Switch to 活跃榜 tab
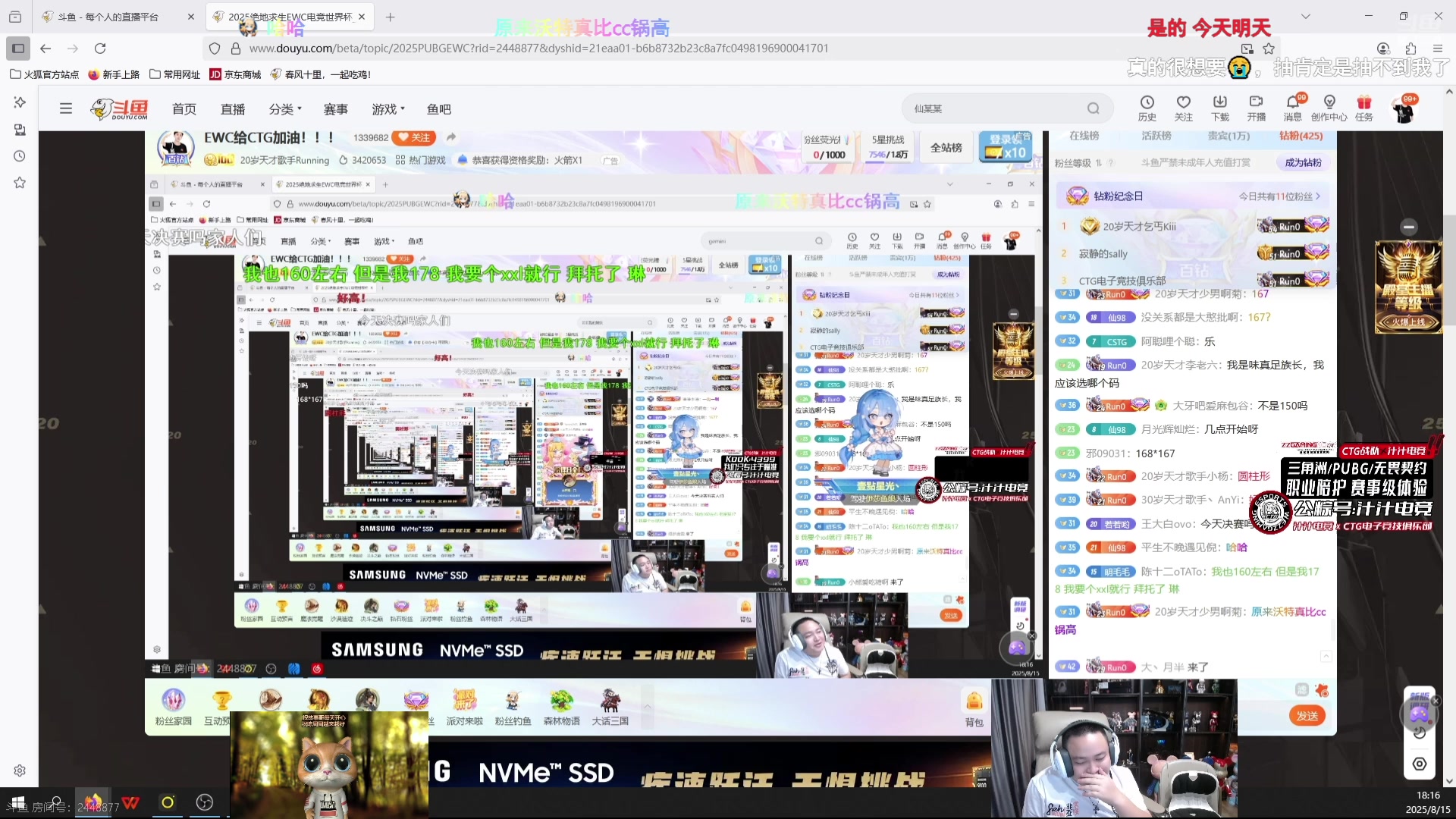 (x=1156, y=136)
